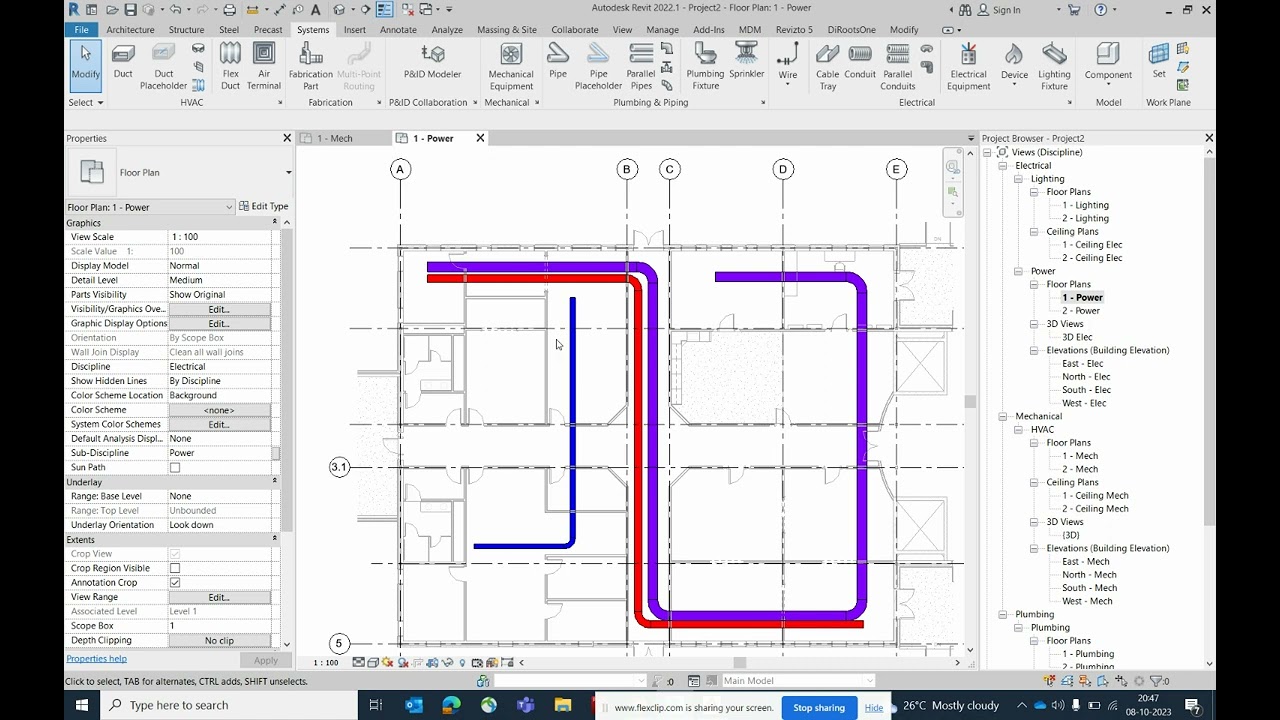Choose the Parallel Pipes tool
The image size is (1280, 720).
pos(641,67)
